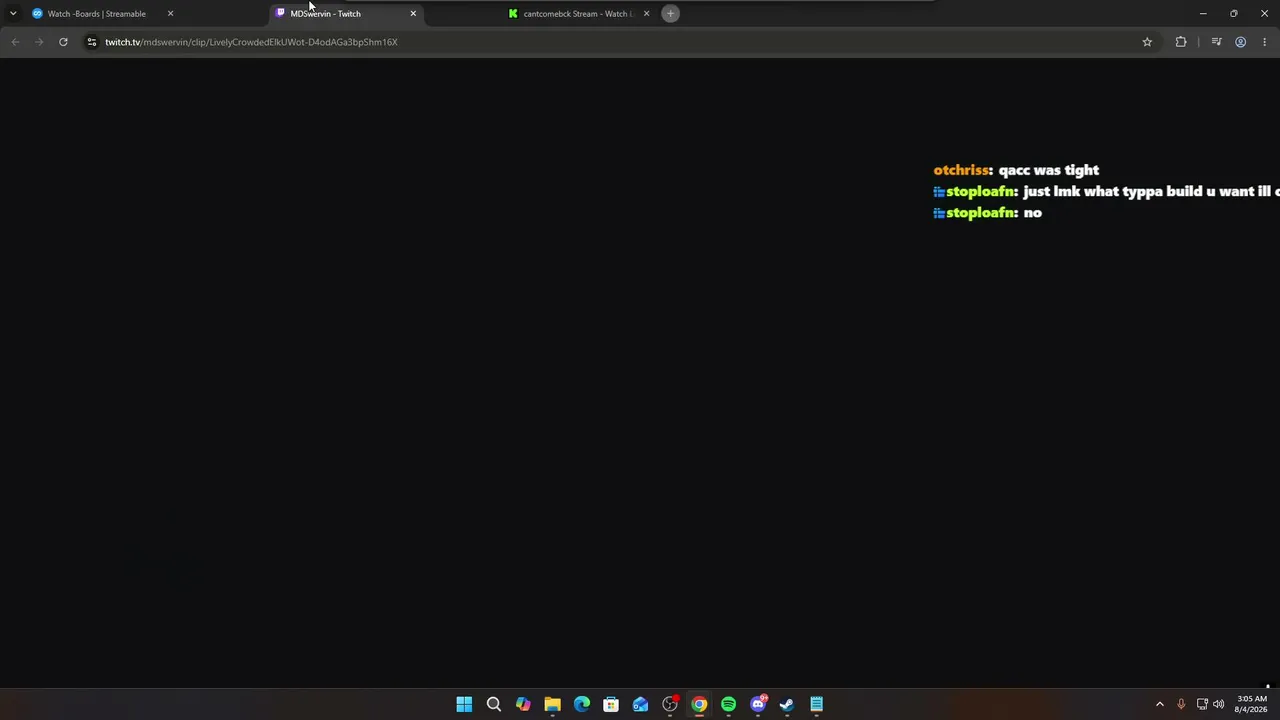Open Notepad from the taskbar
Image resolution: width=1280 pixels, height=720 pixels.
click(816, 704)
